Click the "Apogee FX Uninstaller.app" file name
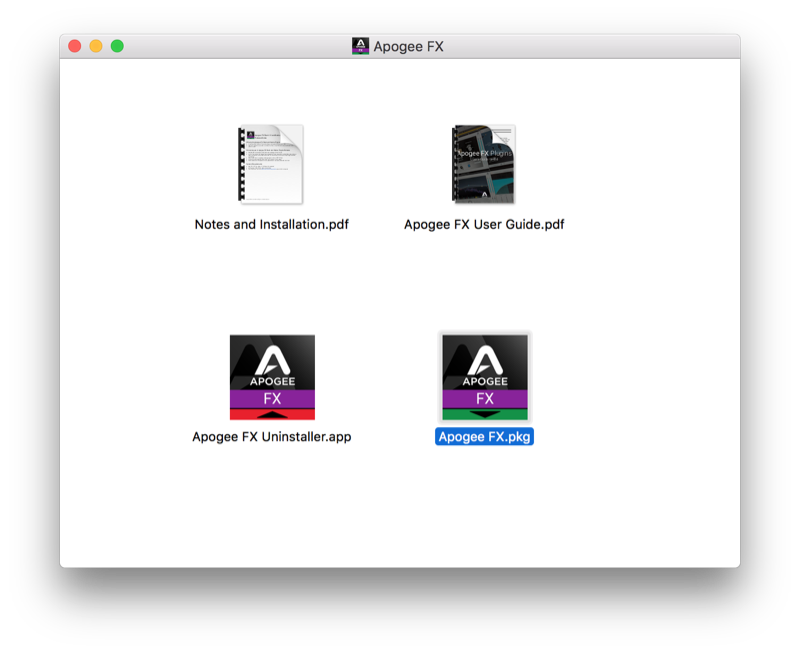 [x=271, y=437]
